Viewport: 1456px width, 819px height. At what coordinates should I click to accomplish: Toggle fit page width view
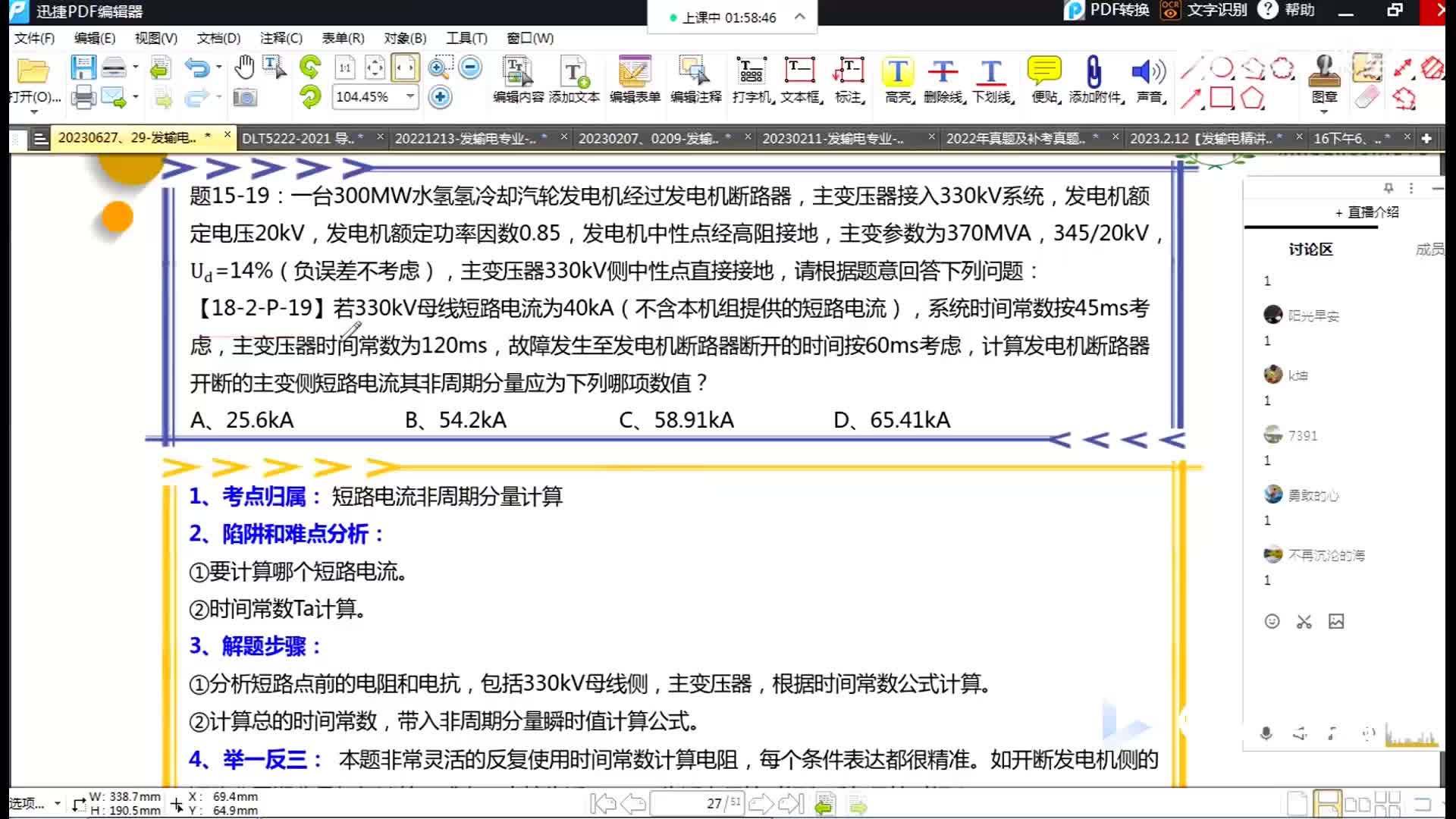click(x=405, y=68)
